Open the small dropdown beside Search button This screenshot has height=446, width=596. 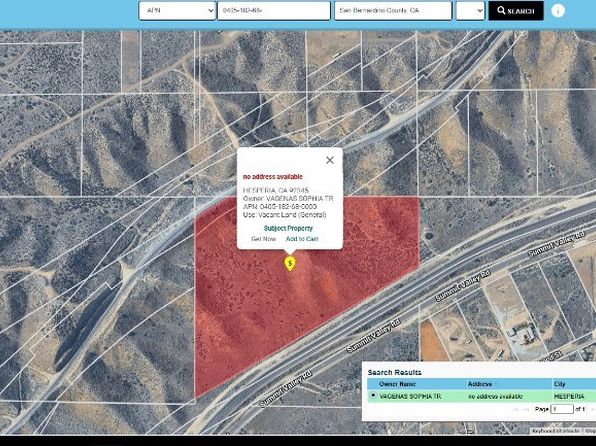(x=470, y=11)
